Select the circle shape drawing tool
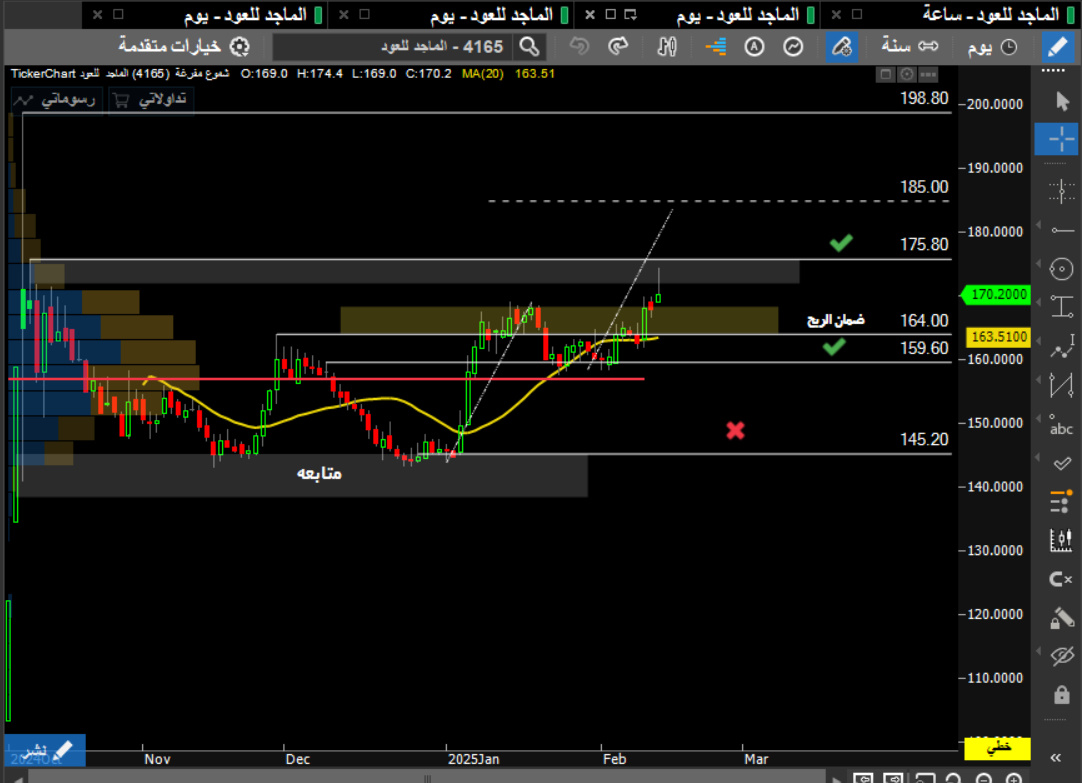 (1061, 269)
